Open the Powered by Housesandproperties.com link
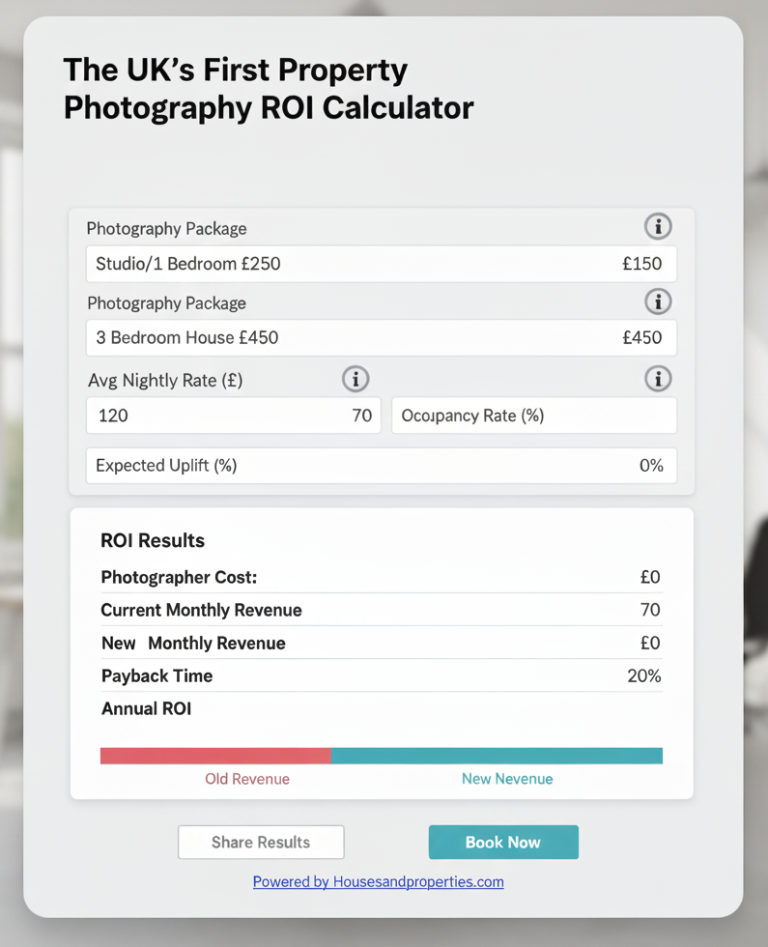Image resolution: width=768 pixels, height=947 pixels. point(378,882)
